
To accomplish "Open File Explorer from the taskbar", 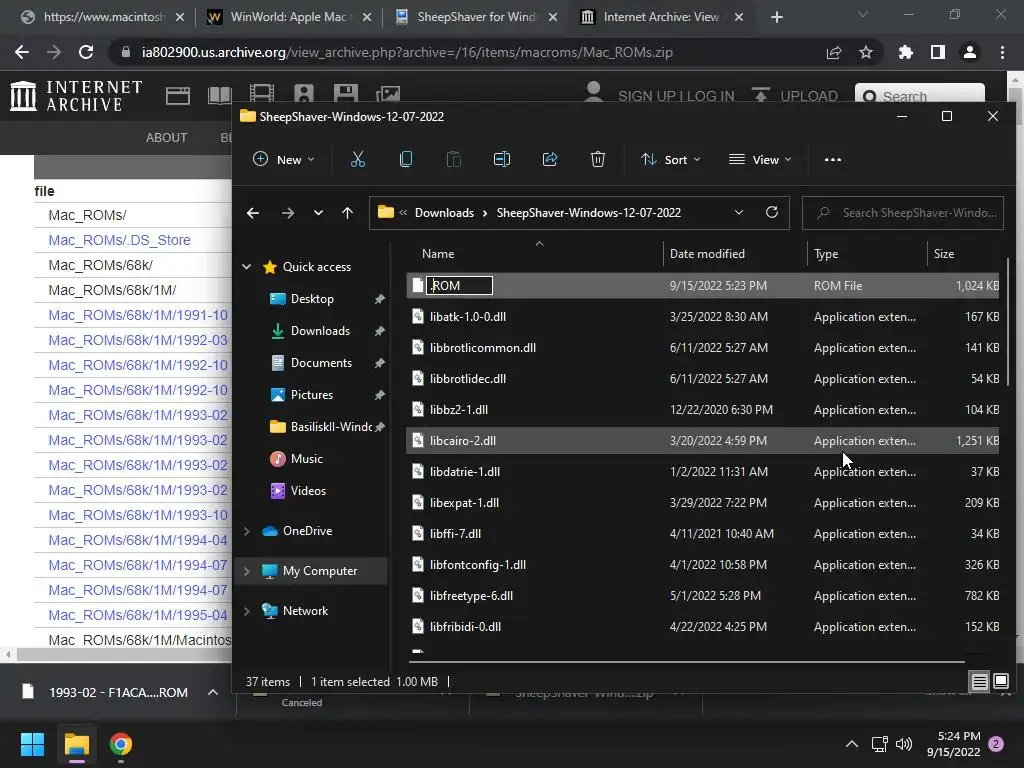I will 76,744.
